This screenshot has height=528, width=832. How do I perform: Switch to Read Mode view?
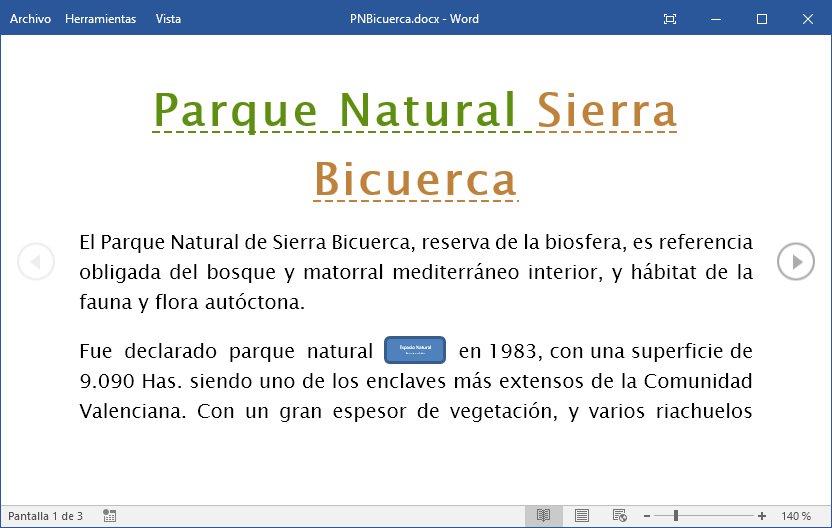click(x=543, y=516)
